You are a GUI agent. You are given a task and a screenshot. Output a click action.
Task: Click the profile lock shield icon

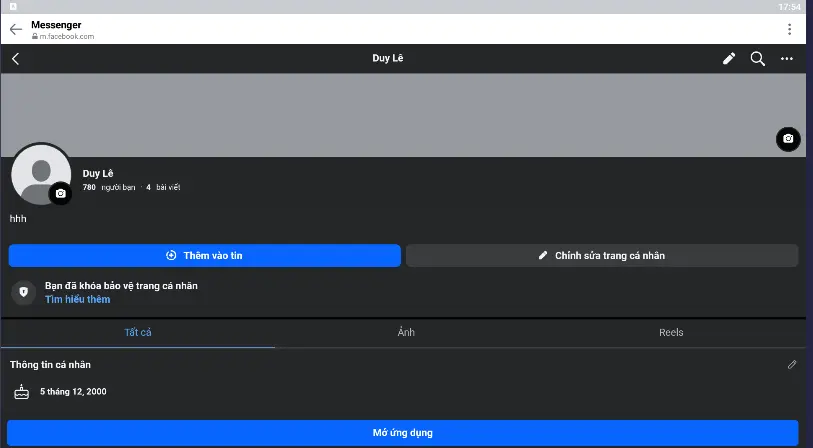[24, 292]
